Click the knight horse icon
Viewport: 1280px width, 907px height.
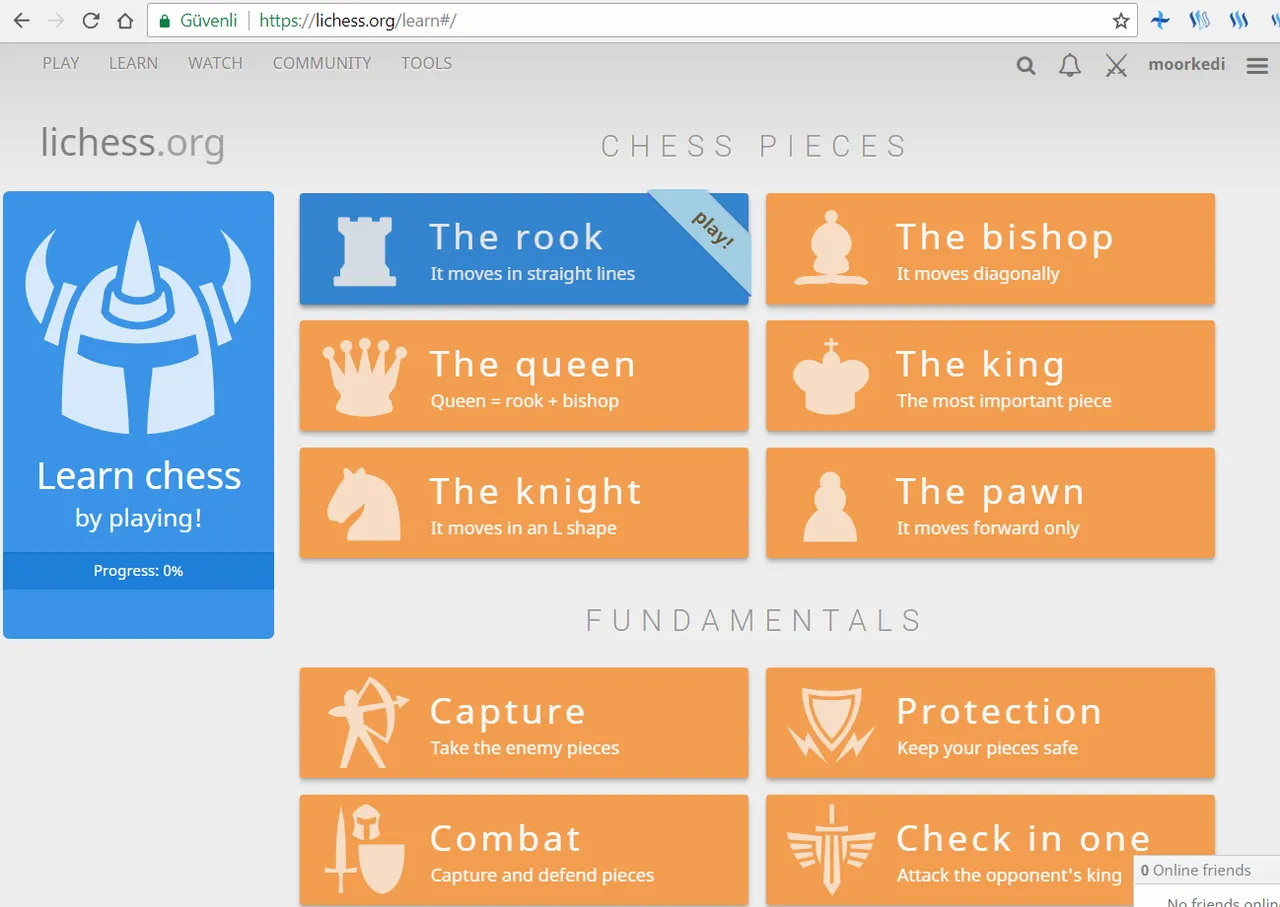pyautogui.click(x=364, y=504)
